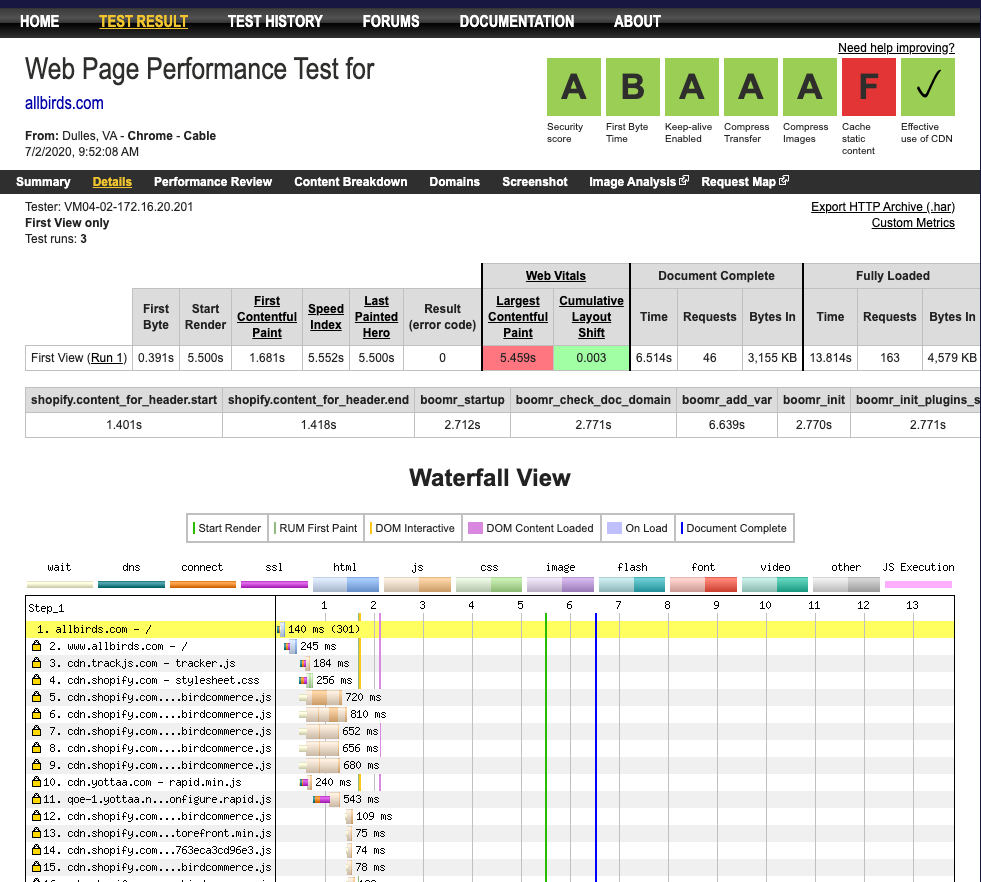The image size is (981, 882).
Task: Click the lock icon on 763eca3cd96e3.js row 14
Action: [36, 849]
